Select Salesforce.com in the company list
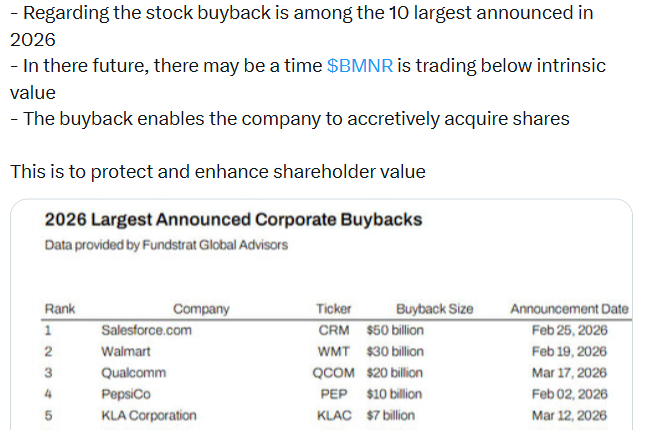645x430 pixels. (146, 330)
